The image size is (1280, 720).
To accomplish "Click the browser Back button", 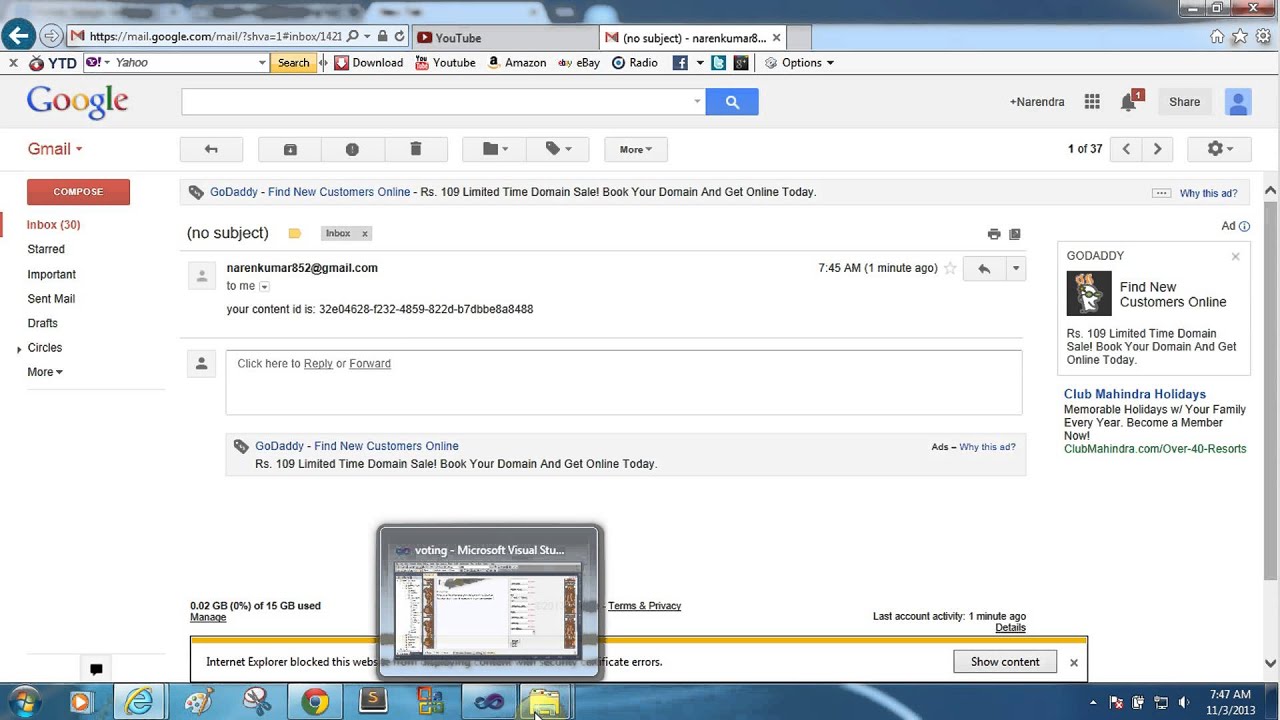I will pyautogui.click(x=18, y=36).
